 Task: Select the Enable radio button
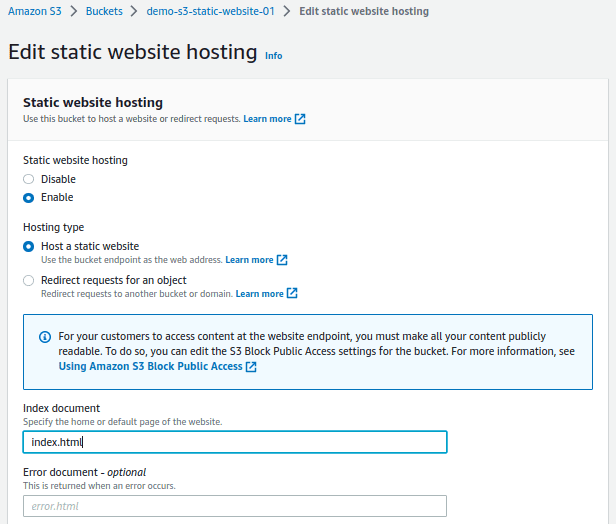click(x=28, y=198)
